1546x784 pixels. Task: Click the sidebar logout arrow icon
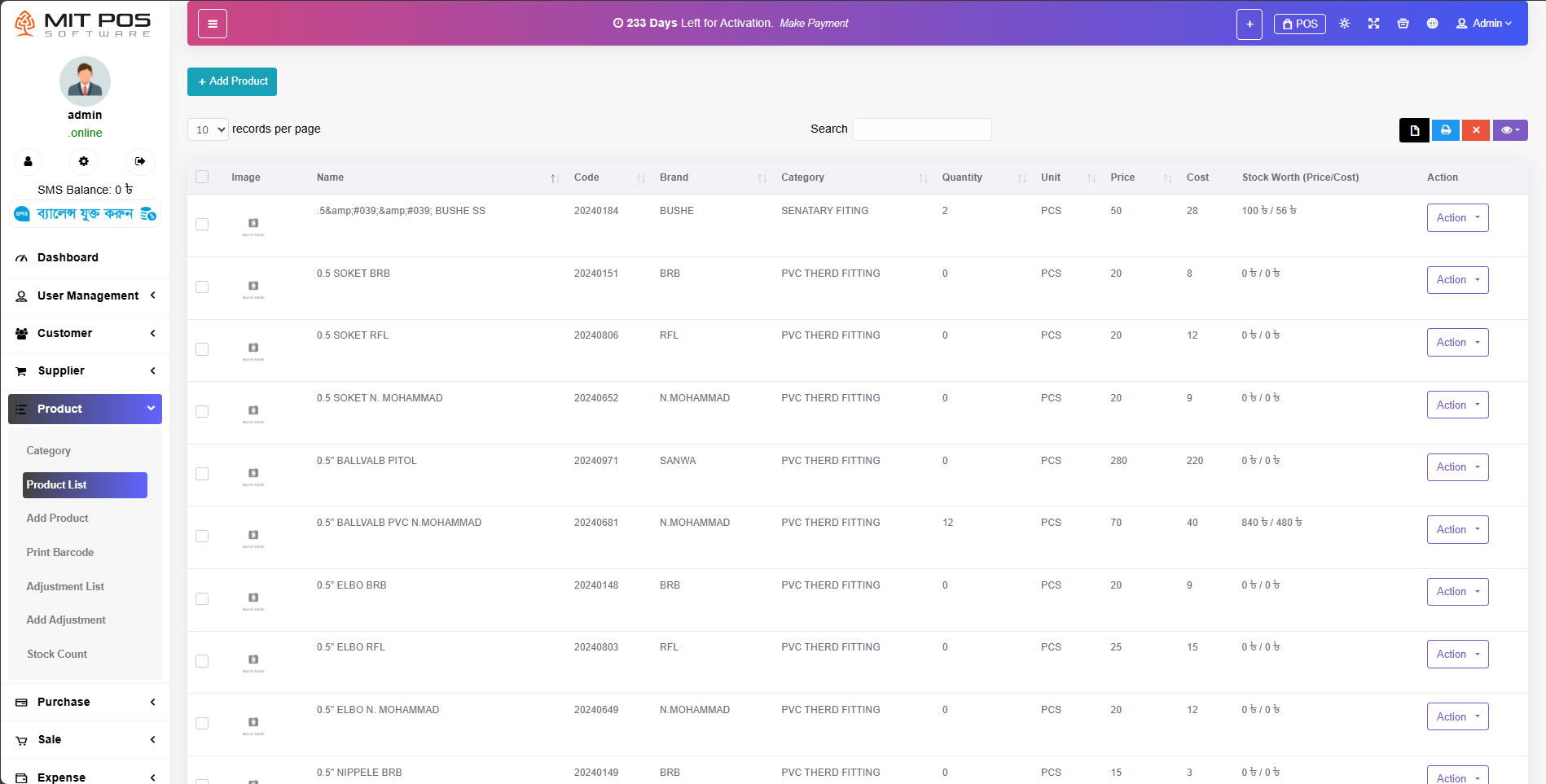[140, 161]
